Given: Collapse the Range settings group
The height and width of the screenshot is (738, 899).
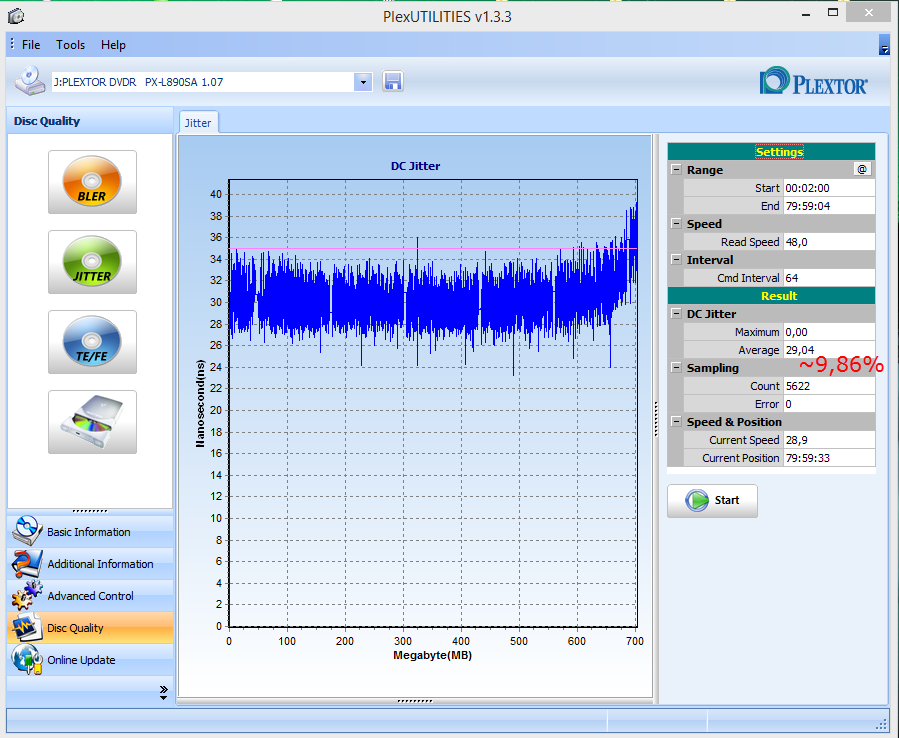Looking at the screenshot, I should [x=677, y=170].
